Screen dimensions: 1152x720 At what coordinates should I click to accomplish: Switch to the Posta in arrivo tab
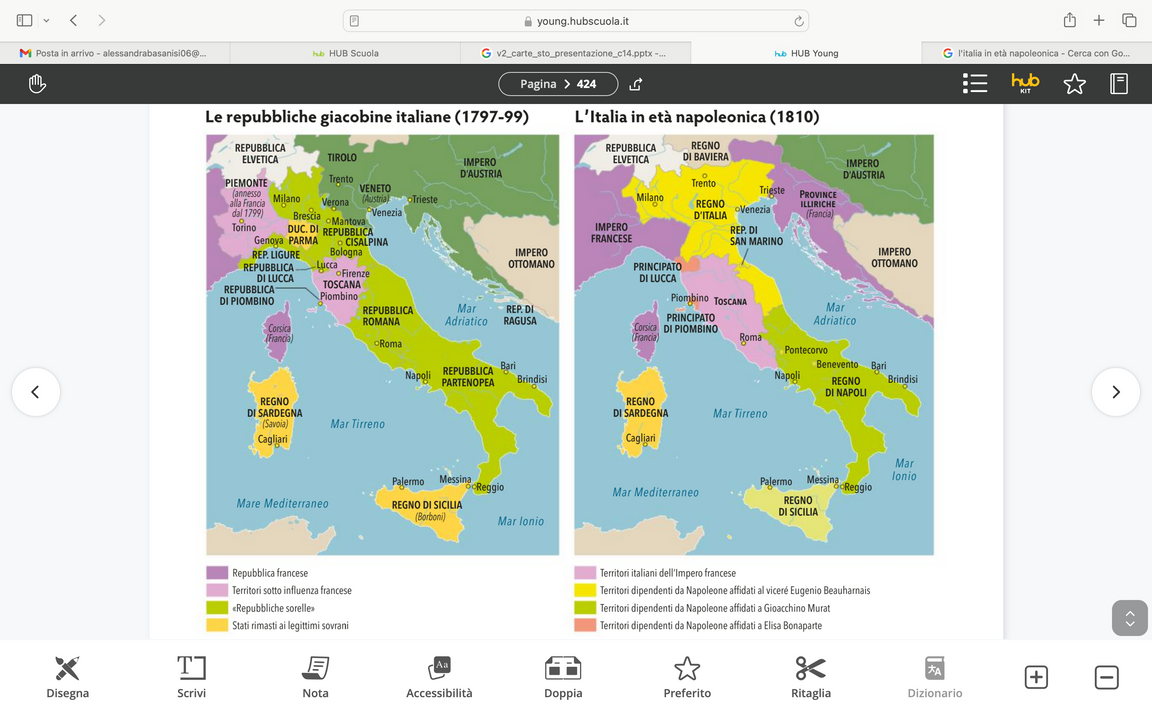pos(114,53)
